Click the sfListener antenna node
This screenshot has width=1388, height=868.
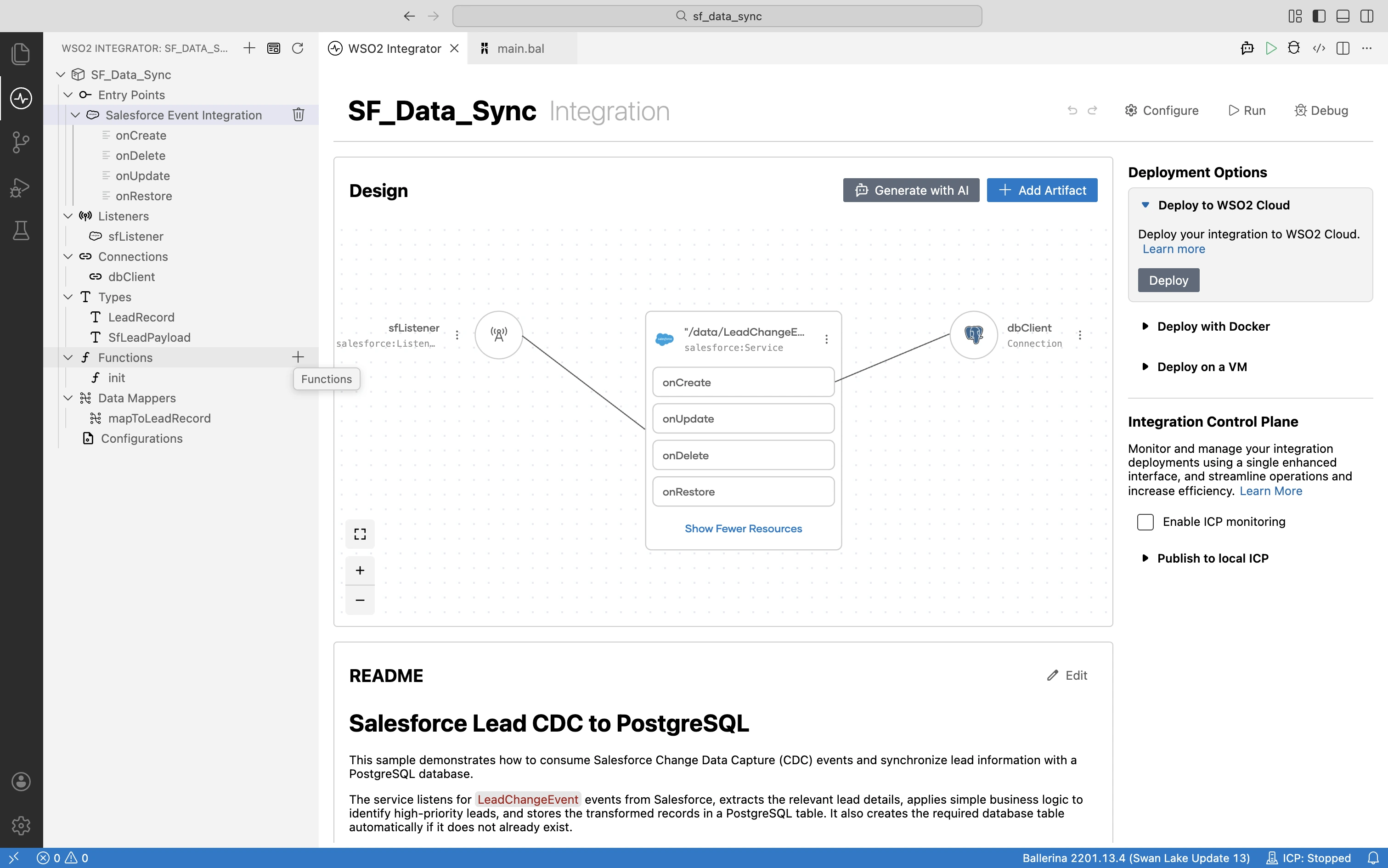coord(499,335)
